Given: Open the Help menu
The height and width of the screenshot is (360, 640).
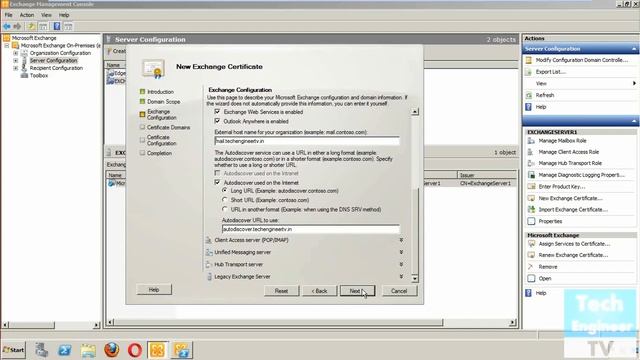Looking at the screenshot, I should pos(64,15).
